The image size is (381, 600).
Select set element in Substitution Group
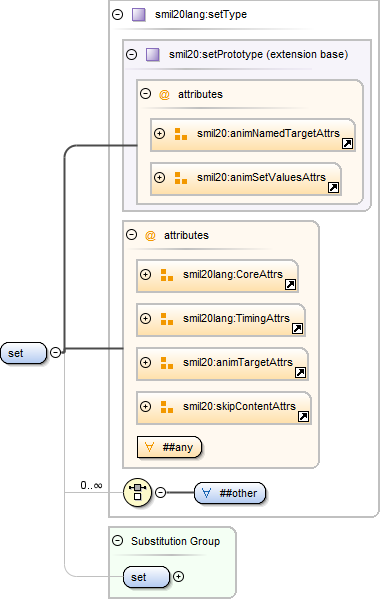click(146, 577)
